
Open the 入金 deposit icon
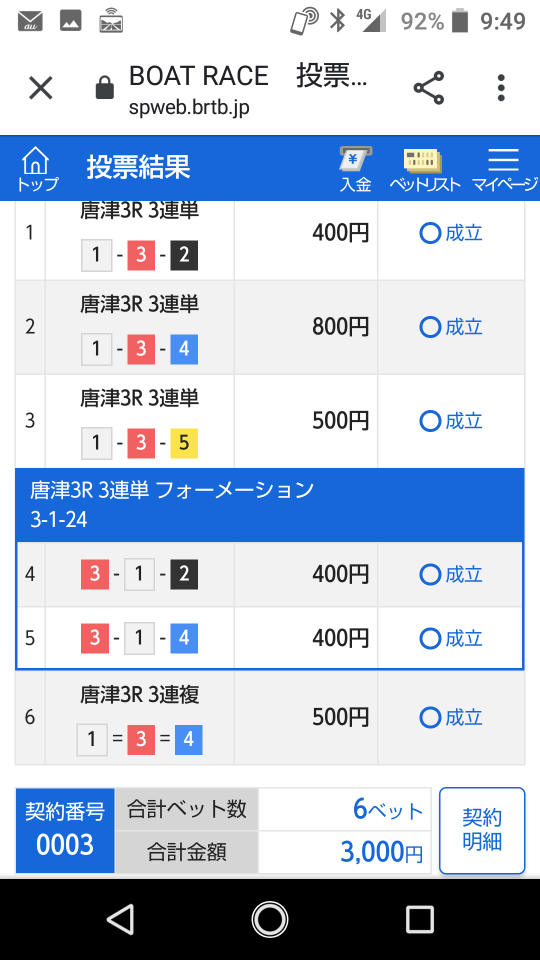point(356,169)
